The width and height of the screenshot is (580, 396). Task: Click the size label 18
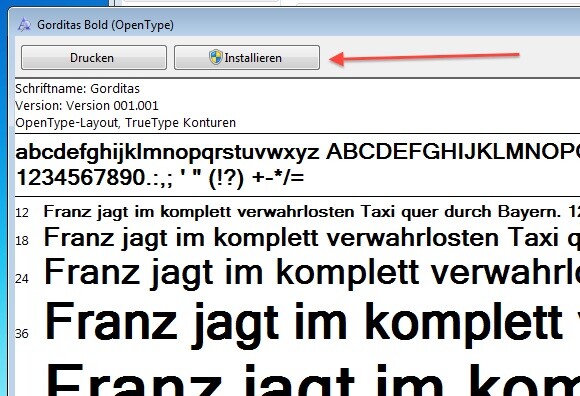click(x=22, y=241)
